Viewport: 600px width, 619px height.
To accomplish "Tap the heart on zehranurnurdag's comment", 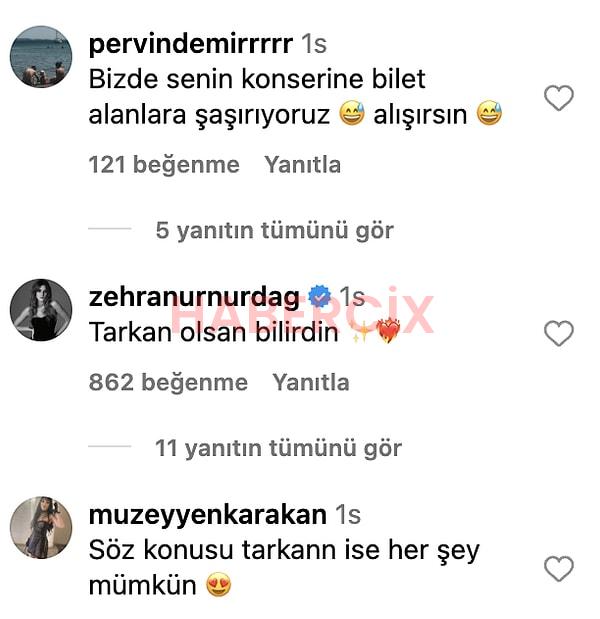I will coord(559,333).
